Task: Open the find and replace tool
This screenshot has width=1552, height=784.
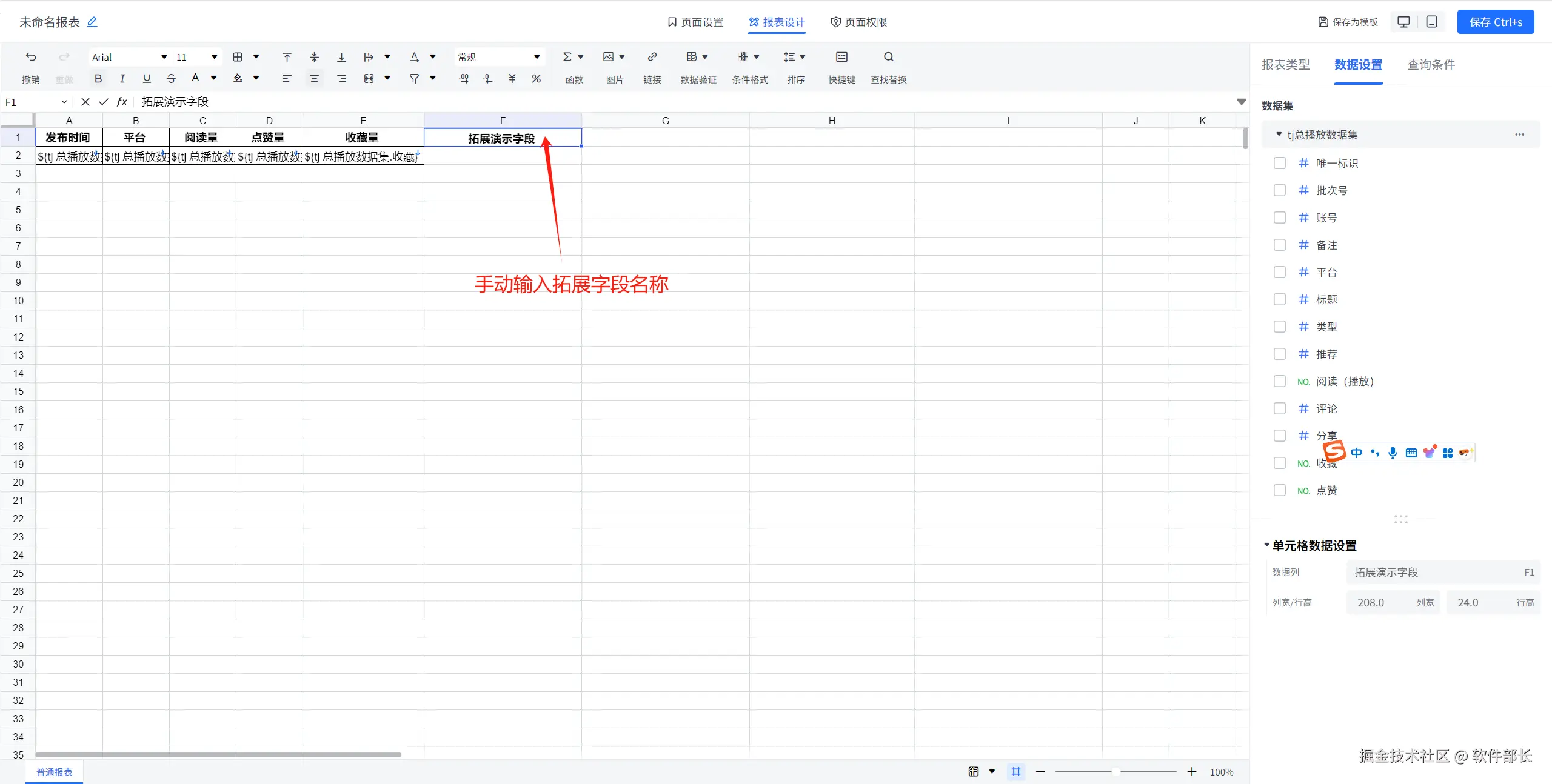Action: click(889, 57)
